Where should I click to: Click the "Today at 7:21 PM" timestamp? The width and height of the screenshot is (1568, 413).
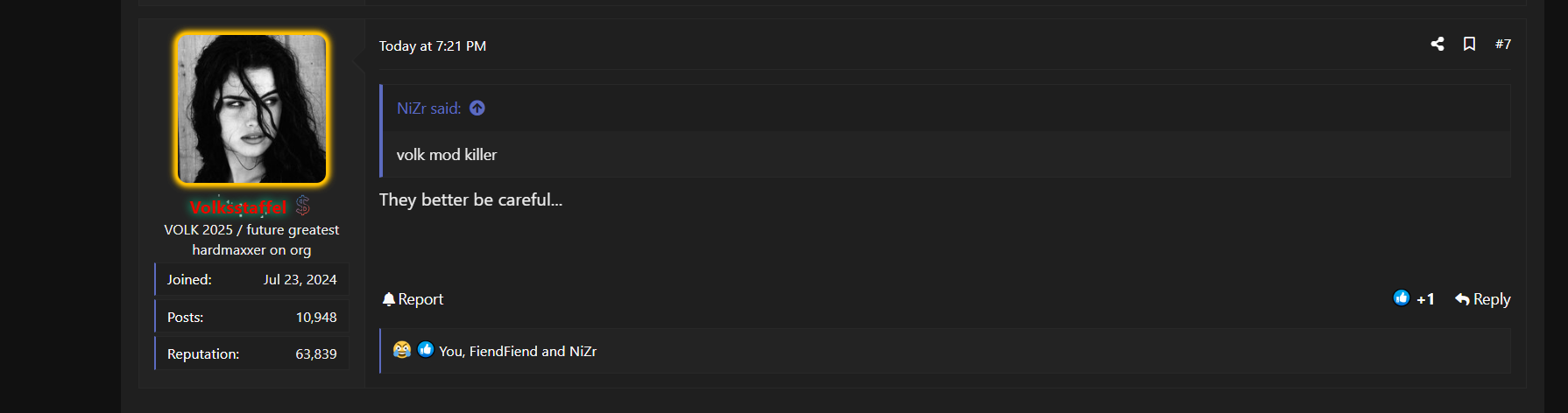tap(433, 46)
